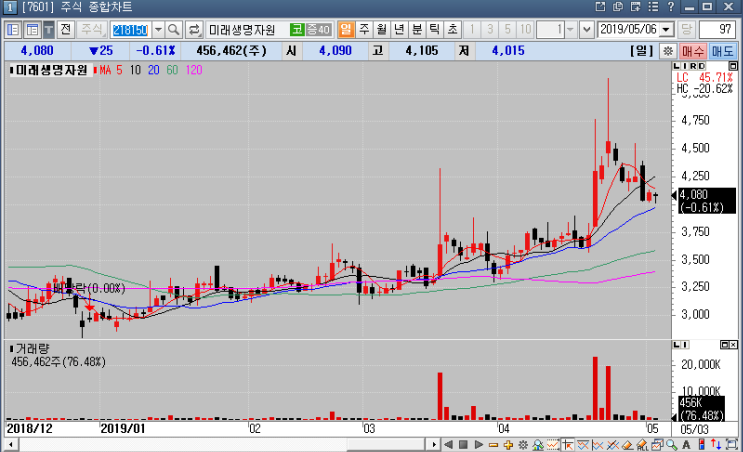The width and height of the screenshot is (743, 452).
Task: Click the chevron down expander beside interval box
Action: [x=587, y=30]
